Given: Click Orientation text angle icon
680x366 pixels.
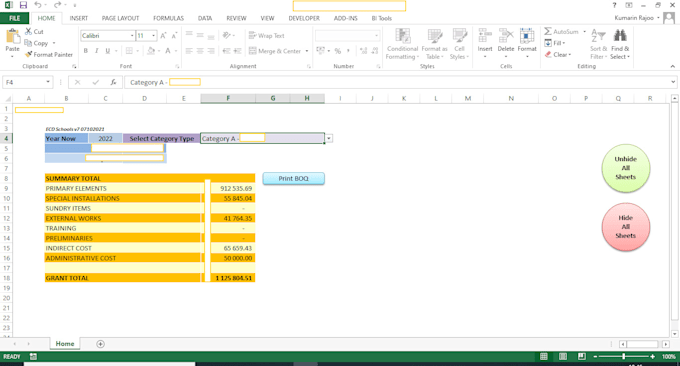Looking at the screenshot, I should click(226, 36).
